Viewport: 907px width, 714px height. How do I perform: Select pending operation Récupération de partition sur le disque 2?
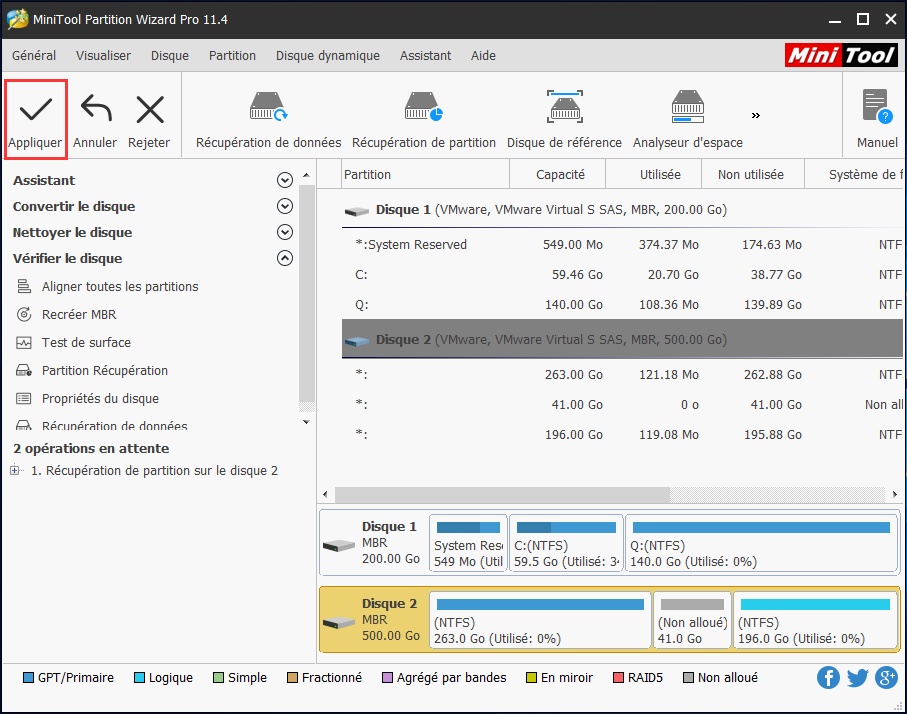click(x=154, y=471)
